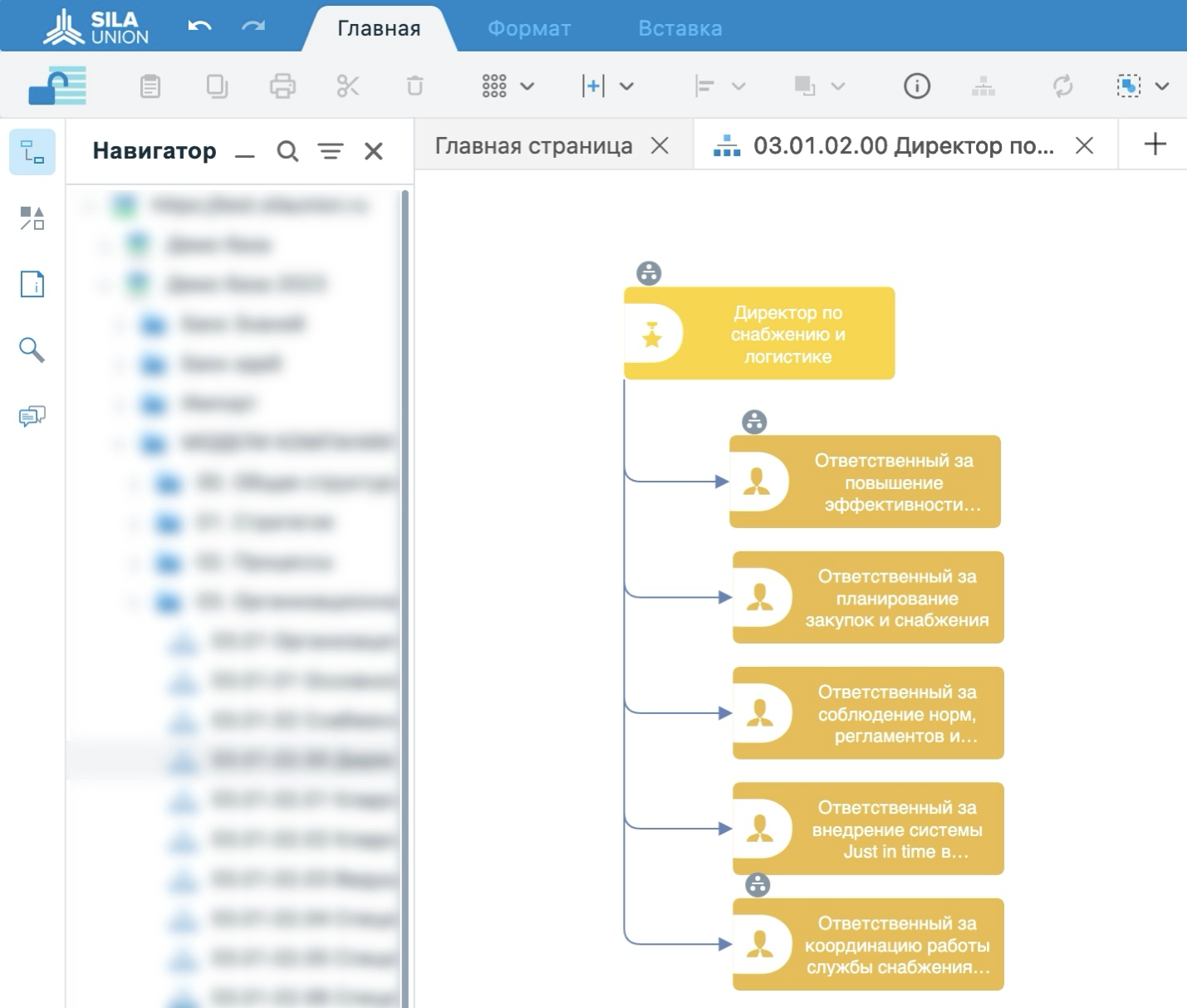
Task: Open the comments icon in left sidebar
Action: tap(32, 416)
